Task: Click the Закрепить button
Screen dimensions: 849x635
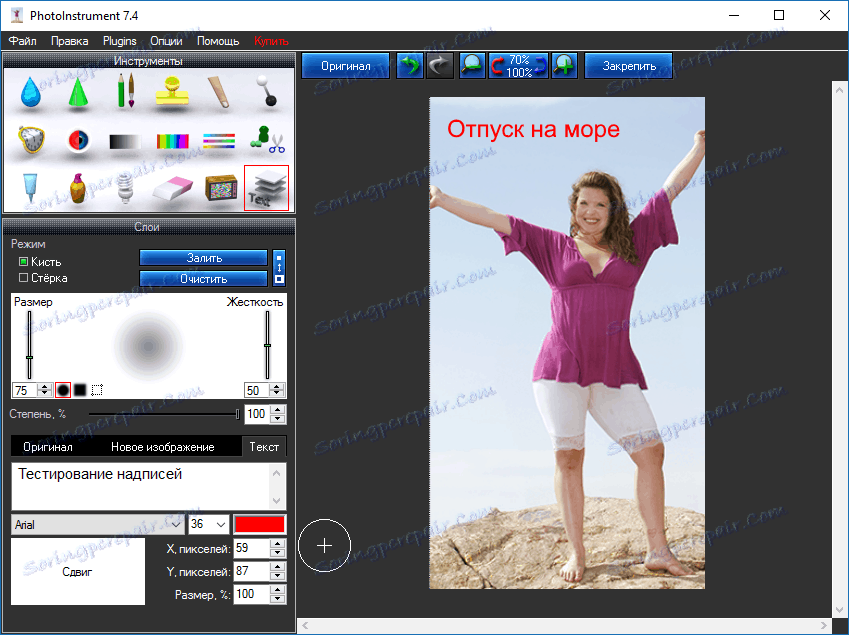Action: tap(628, 65)
